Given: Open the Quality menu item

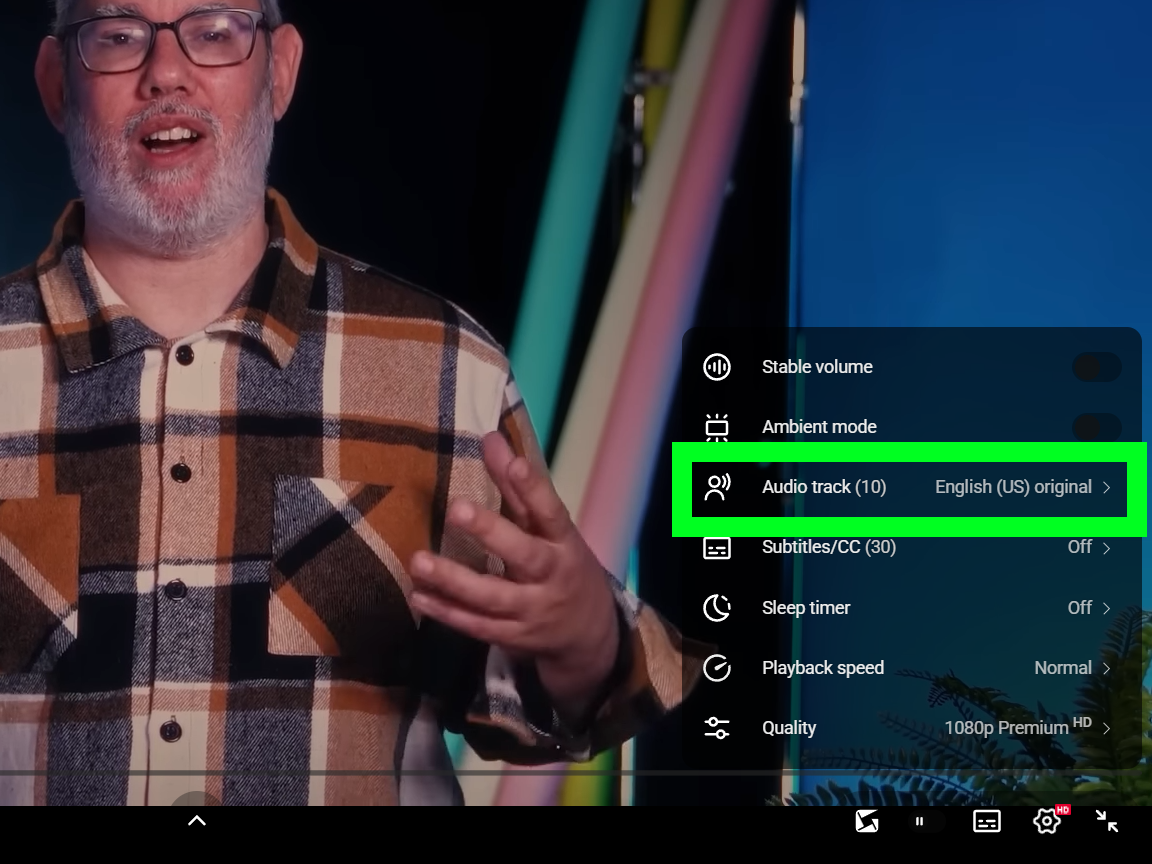Looking at the screenshot, I should click(911, 728).
